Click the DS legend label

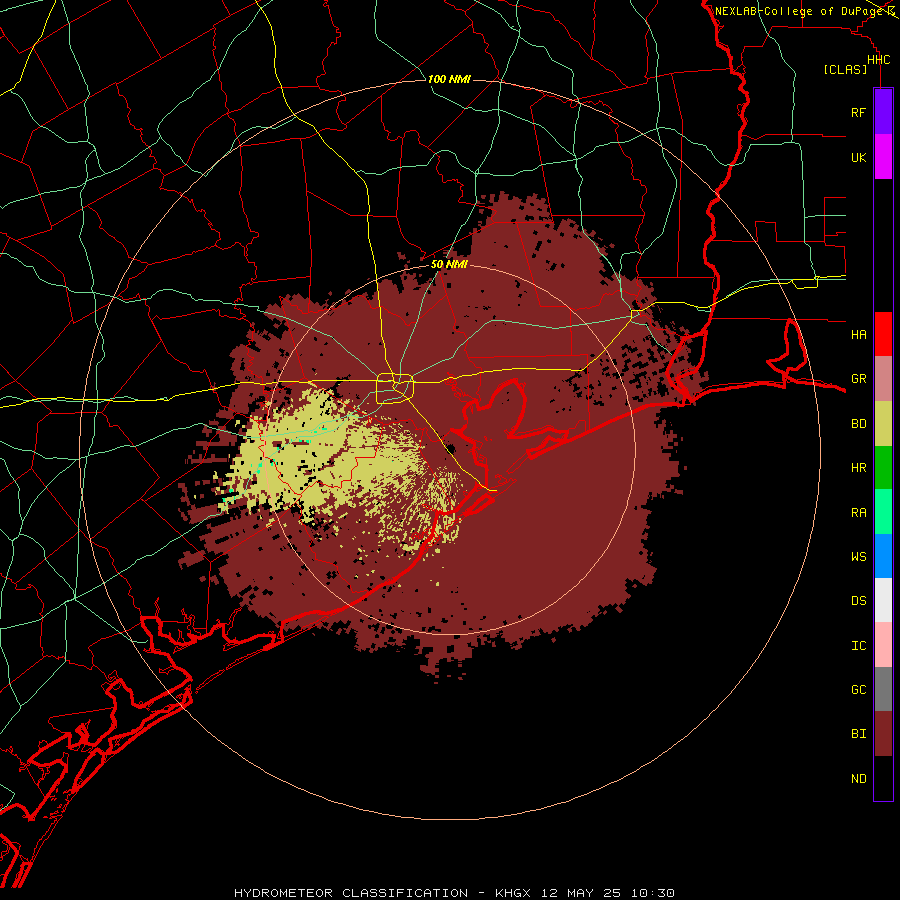pyautogui.click(x=858, y=601)
